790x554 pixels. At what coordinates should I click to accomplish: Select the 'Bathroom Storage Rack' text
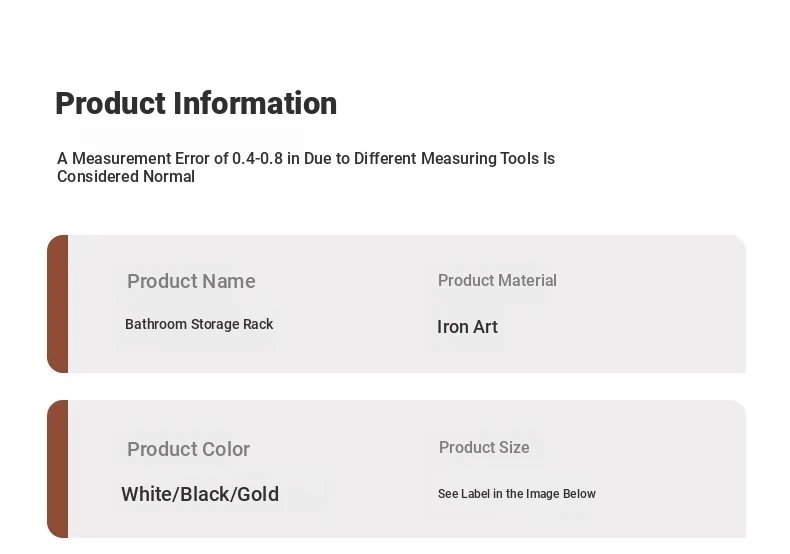(199, 324)
